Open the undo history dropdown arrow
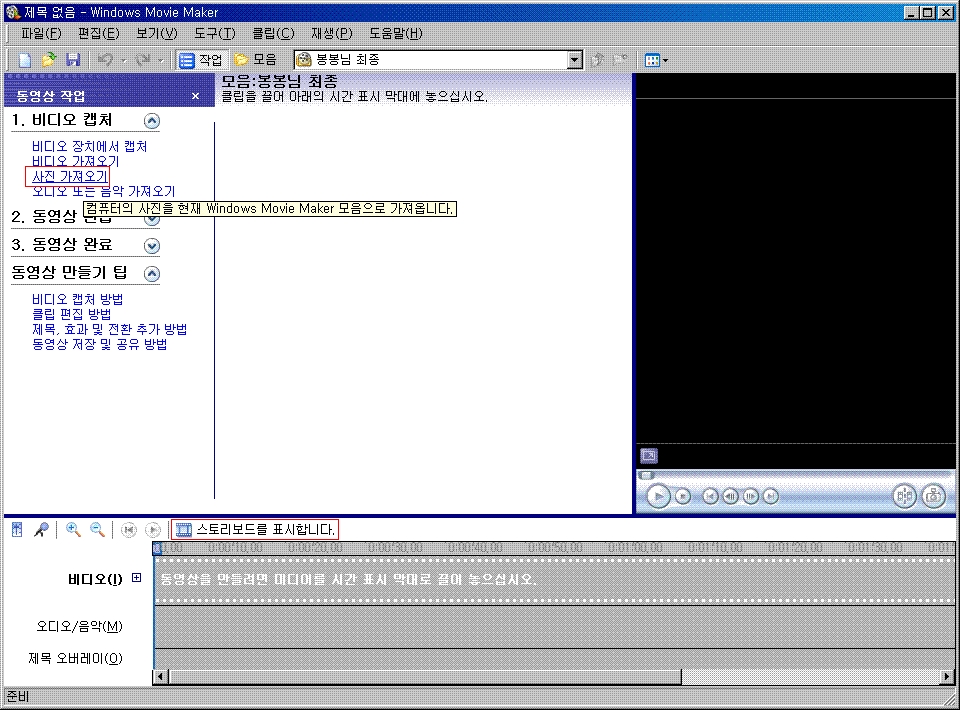 coord(124,61)
